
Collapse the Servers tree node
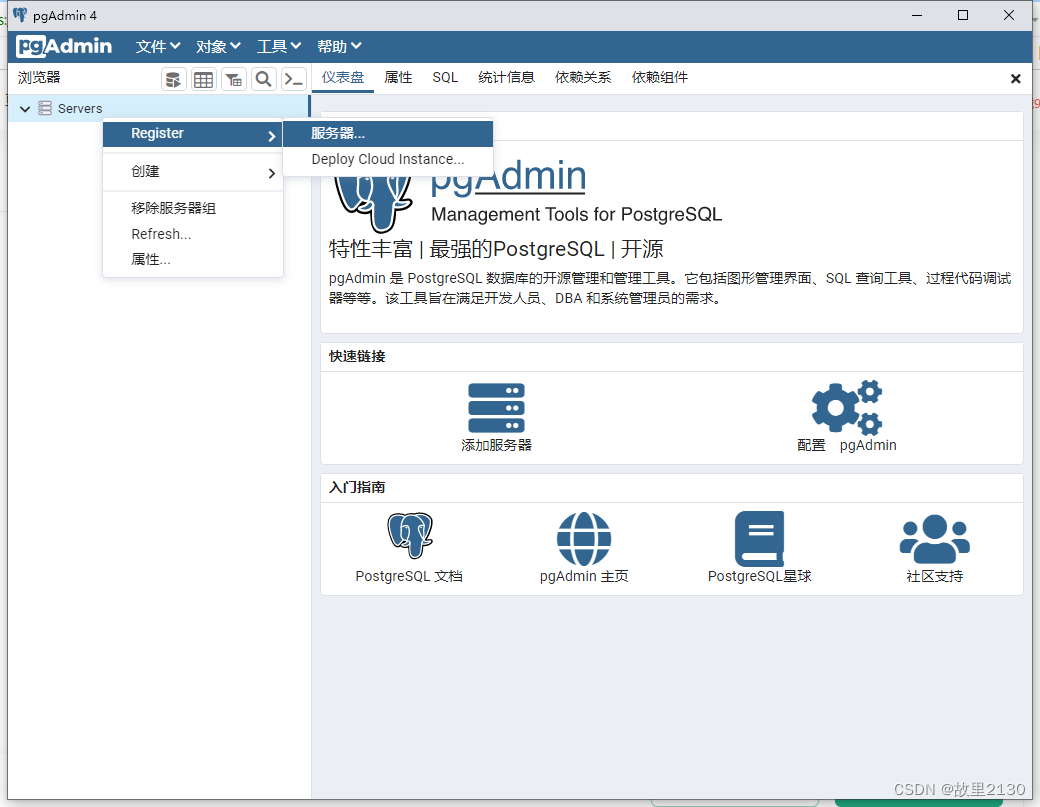tap(23, 108)
